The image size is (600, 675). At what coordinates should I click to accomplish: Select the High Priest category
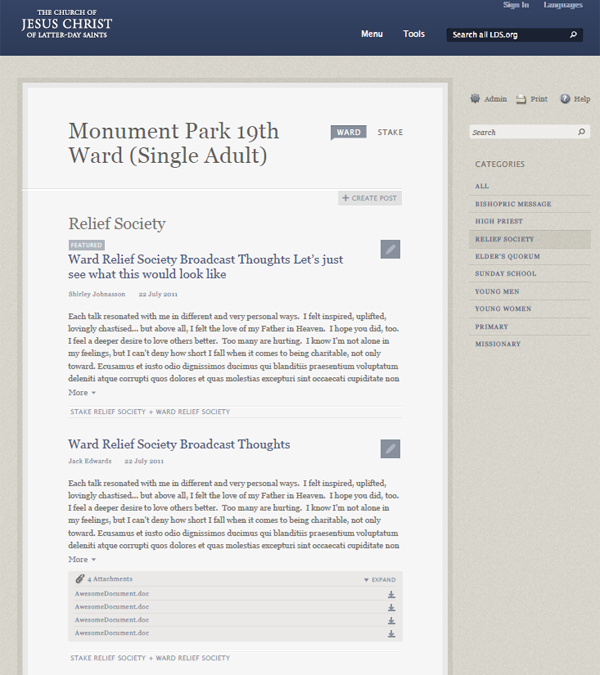coord(530,221)
